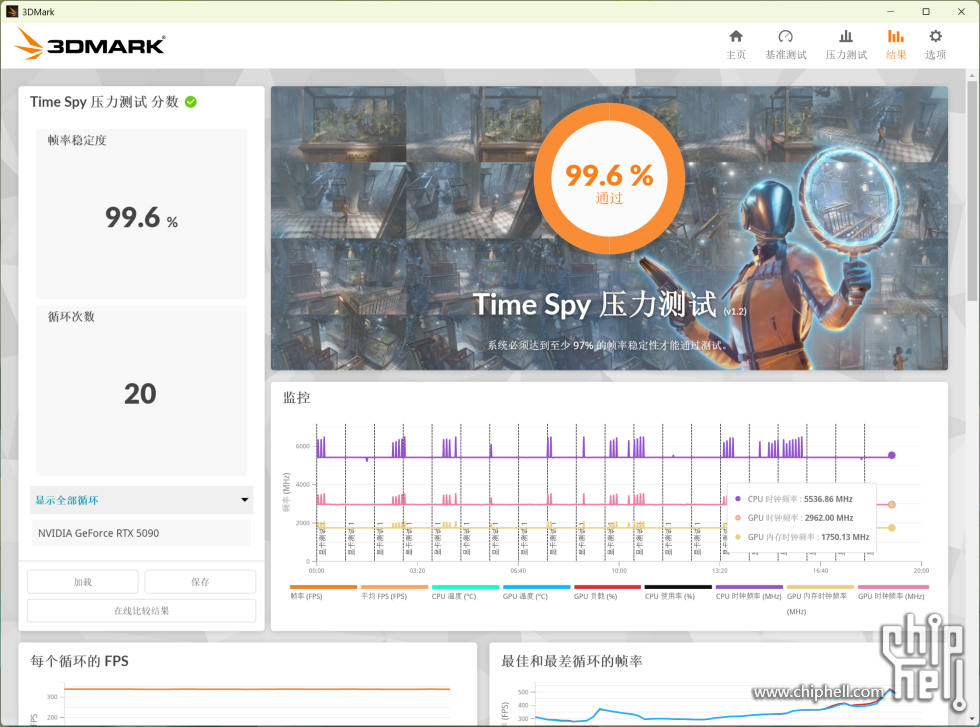980x727 pixels.
Task: Click the yellow GPU memory clock endpoint marker
Action: (x=892, y=528)
